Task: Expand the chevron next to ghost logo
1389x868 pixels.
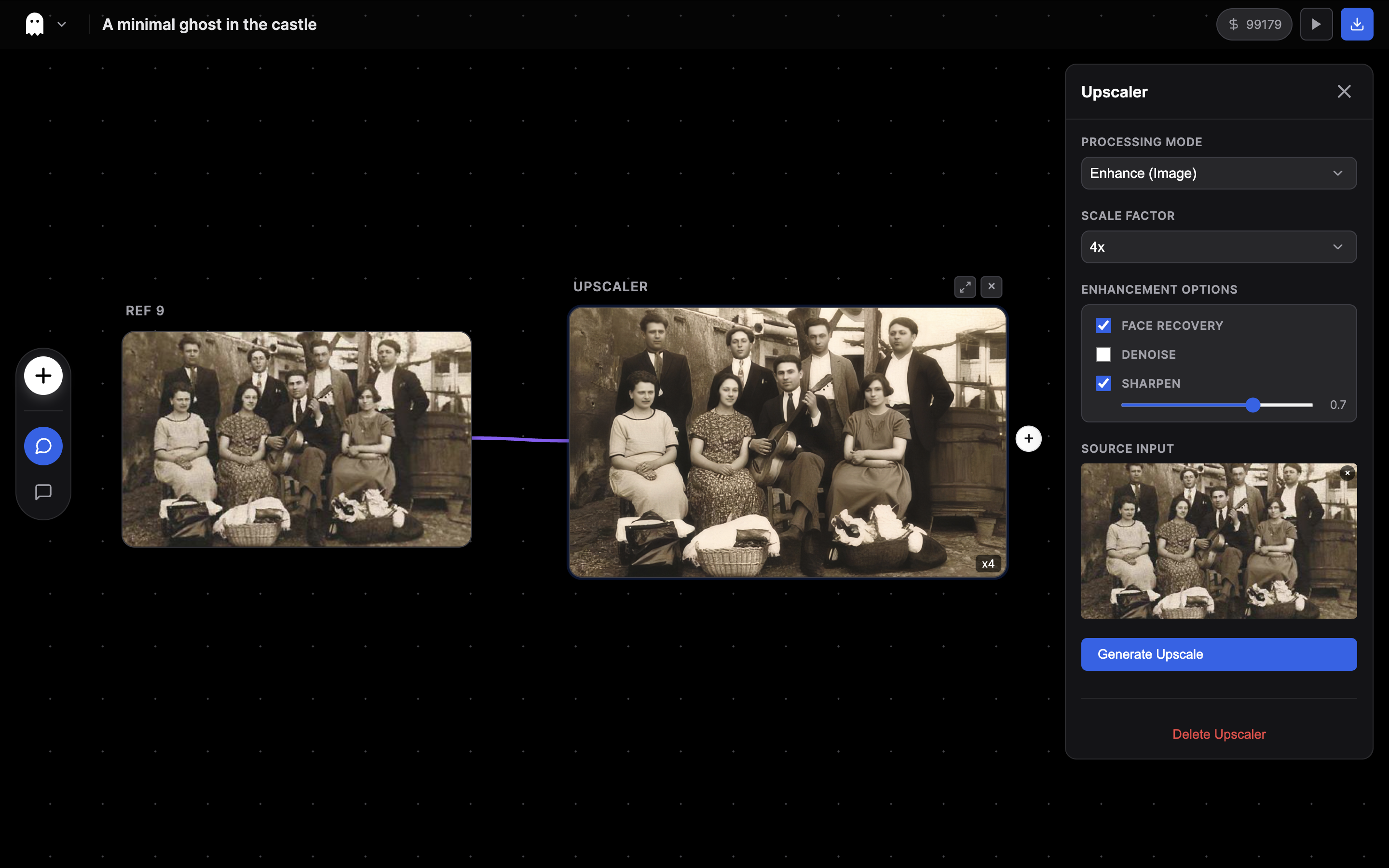Action: 62,25
